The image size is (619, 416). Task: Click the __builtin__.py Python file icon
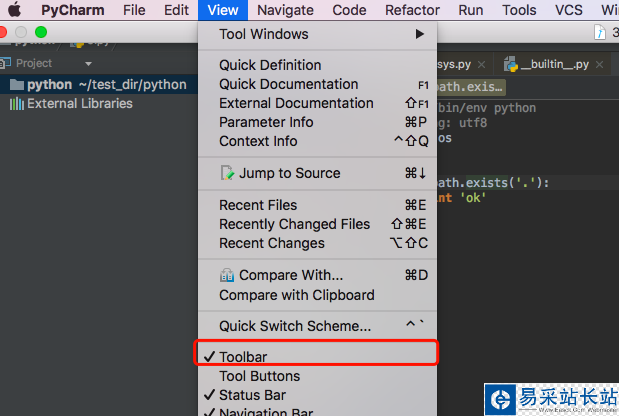(511, 65)
